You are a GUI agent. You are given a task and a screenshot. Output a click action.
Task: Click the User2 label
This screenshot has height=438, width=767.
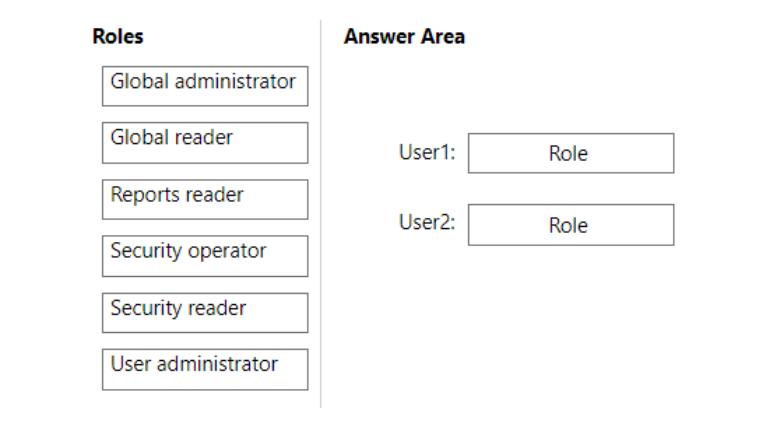pyautogui.click(x=427, y=223)
